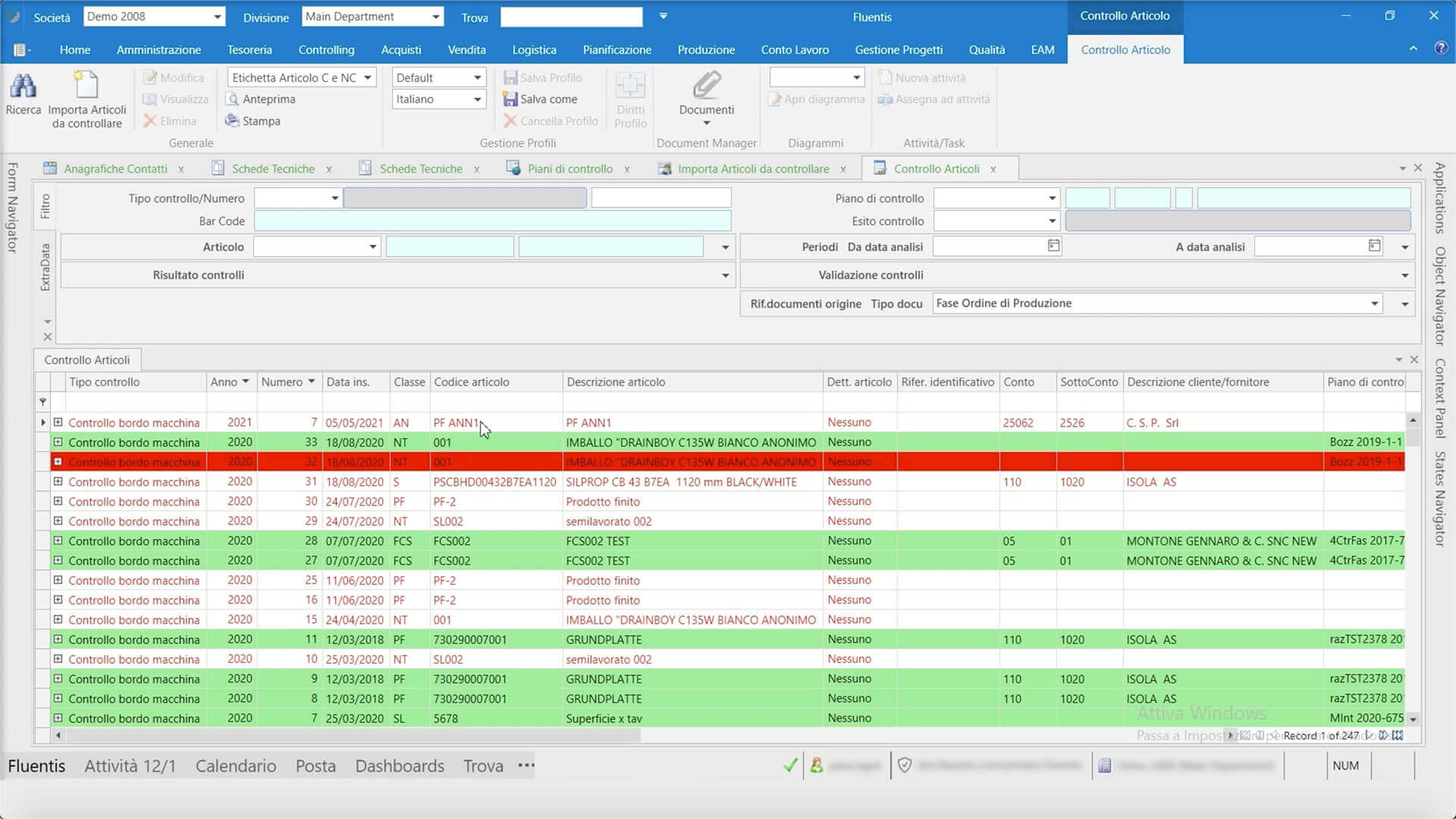Click the grid filter funnel icon
Screen dimensions: 1456x819
point(43,402)
